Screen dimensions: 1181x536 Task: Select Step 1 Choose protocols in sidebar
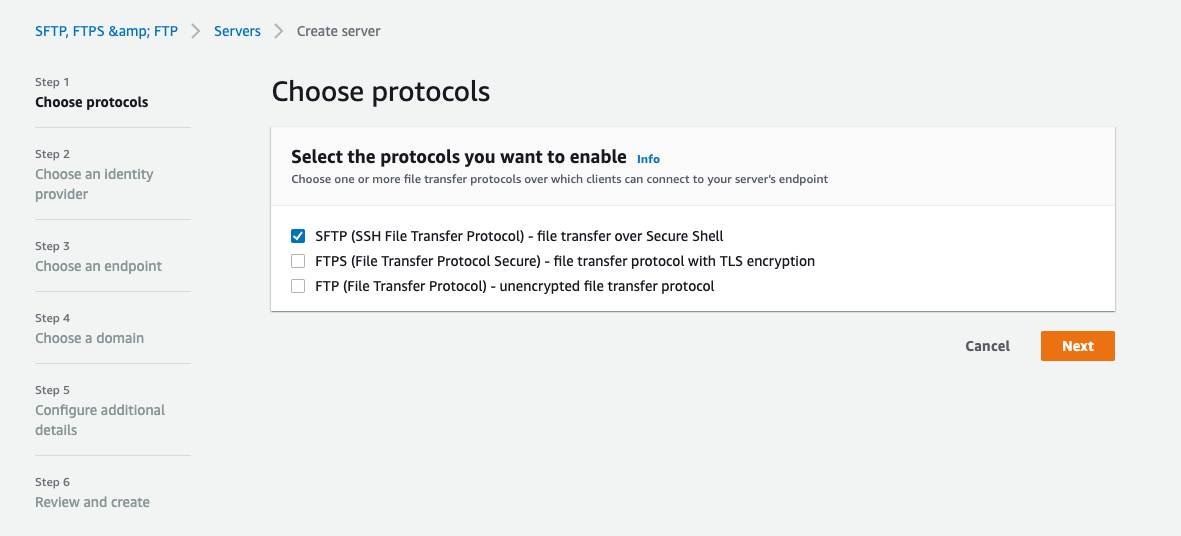coord(91,102)
